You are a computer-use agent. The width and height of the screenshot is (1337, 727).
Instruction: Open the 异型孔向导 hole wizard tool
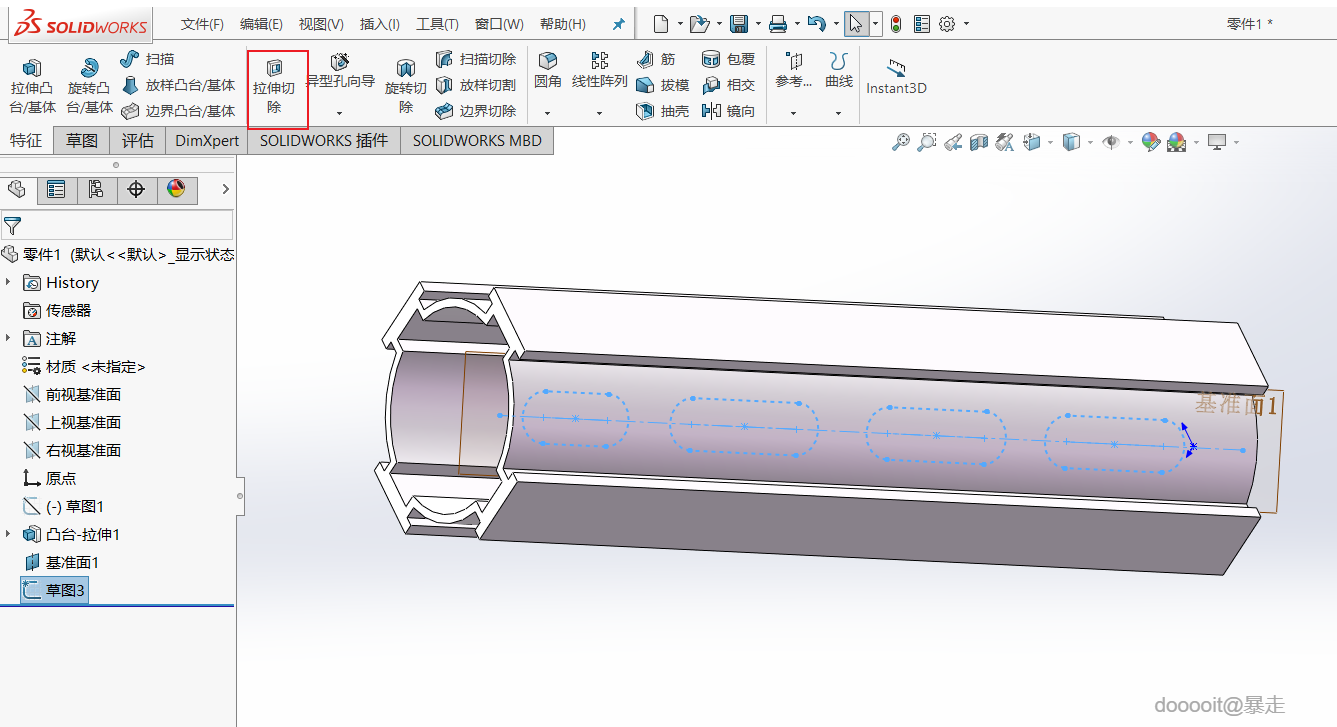click(x=340, y=70)
